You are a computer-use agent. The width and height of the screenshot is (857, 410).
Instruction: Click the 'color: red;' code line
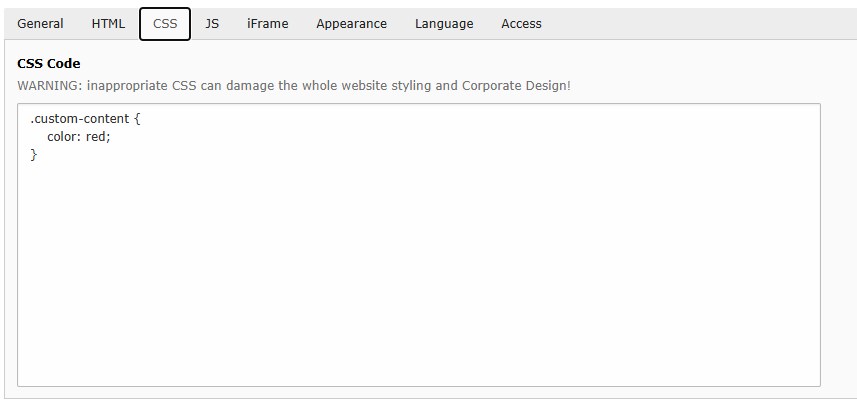(x=78, y=137)
